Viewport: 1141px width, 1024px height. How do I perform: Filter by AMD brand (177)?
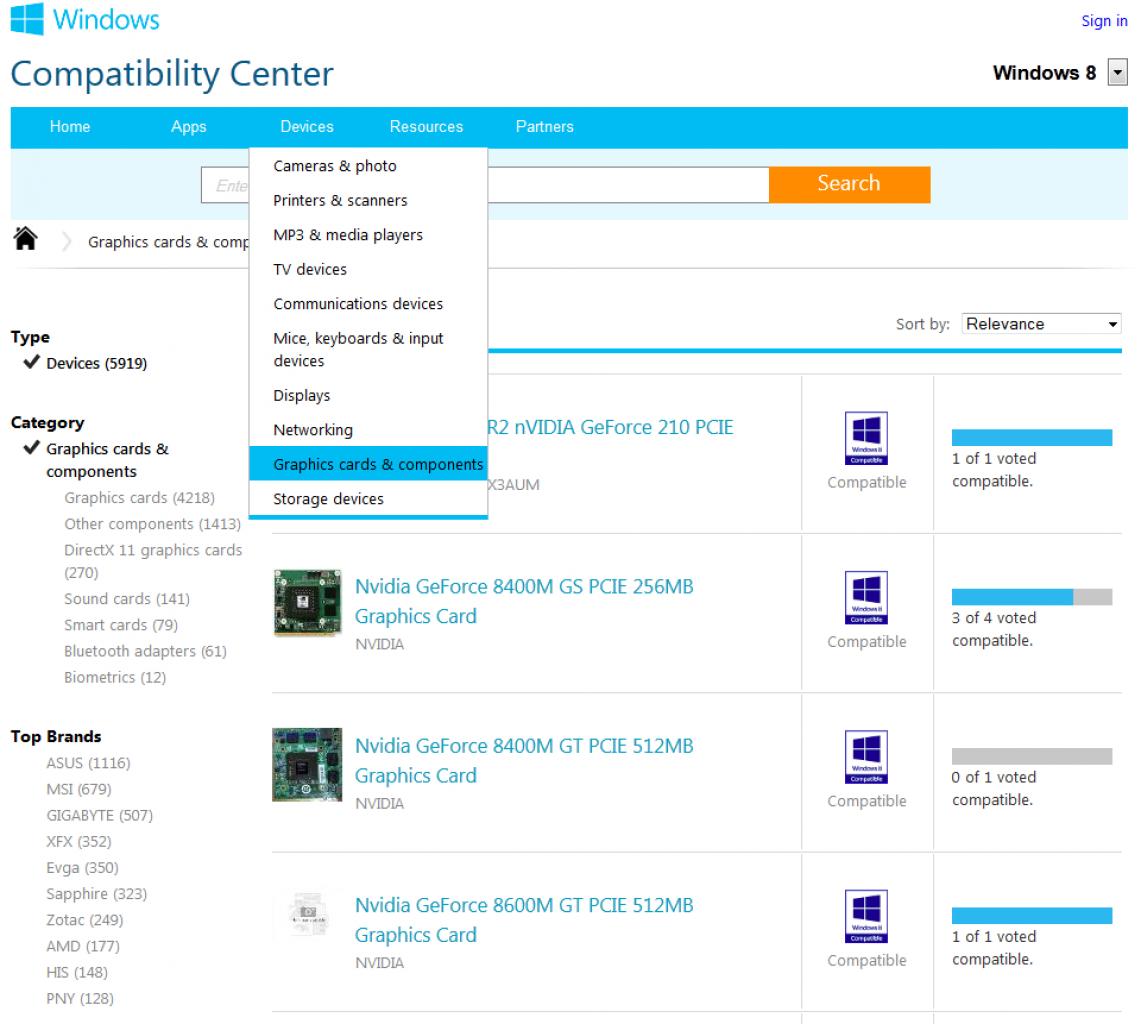tap(83, 946)
